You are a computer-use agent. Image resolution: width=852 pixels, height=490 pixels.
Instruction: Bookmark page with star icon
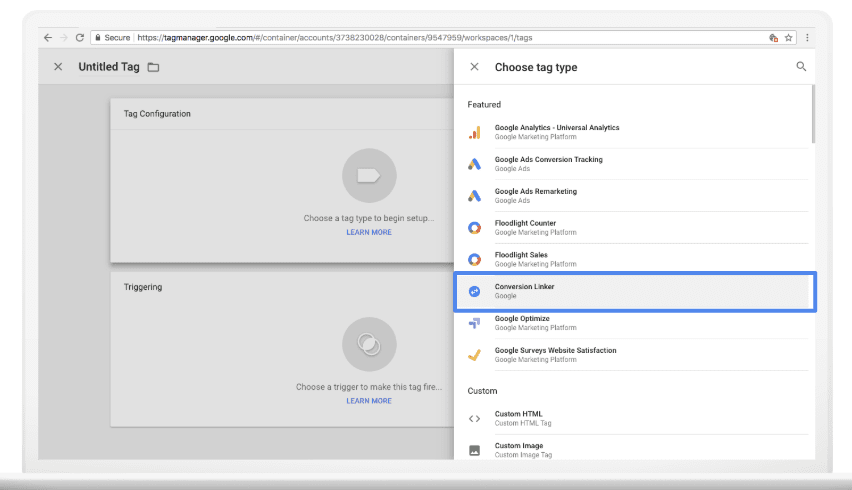click(788, 37)
